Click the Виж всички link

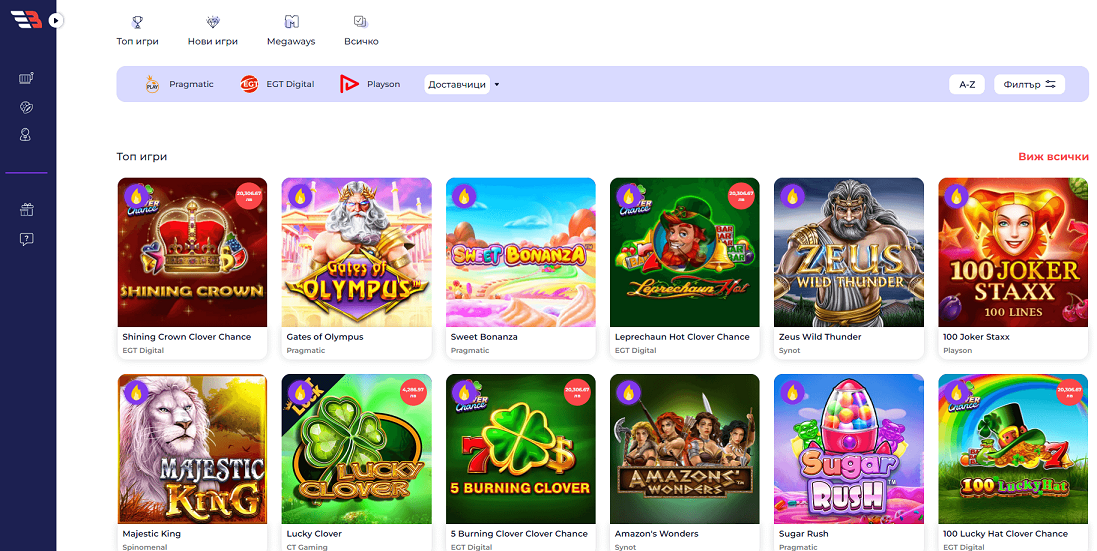[1053, 157]
